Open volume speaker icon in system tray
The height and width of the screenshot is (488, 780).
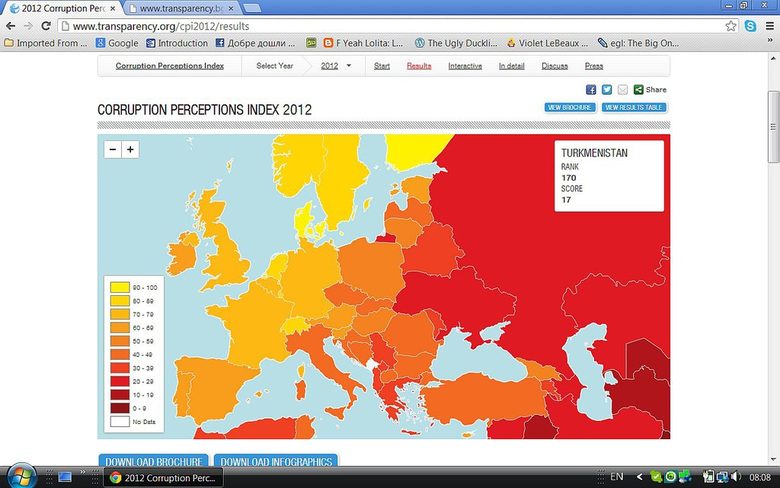(736, 477)
